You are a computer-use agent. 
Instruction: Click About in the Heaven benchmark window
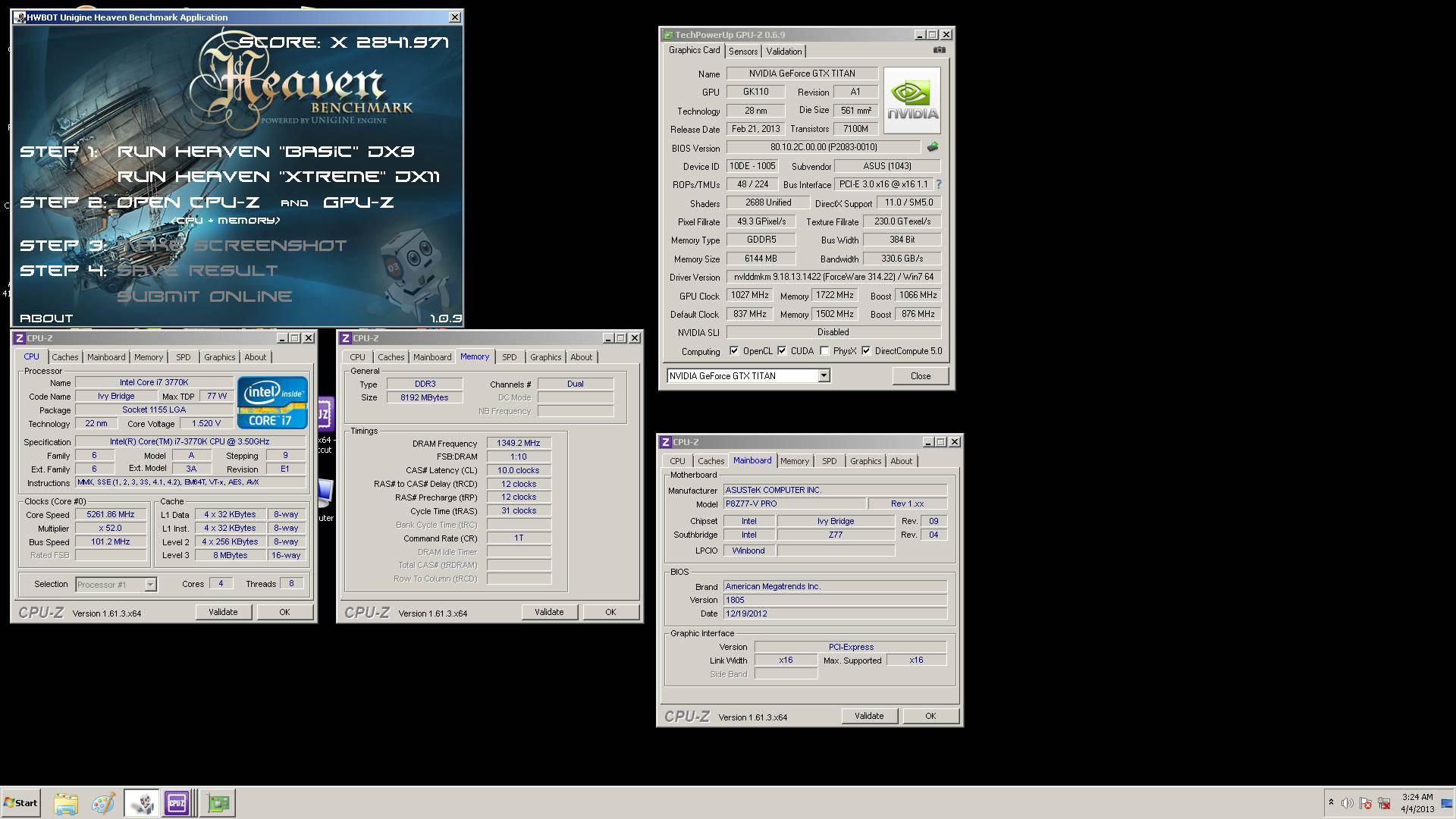tap(46, 318)
